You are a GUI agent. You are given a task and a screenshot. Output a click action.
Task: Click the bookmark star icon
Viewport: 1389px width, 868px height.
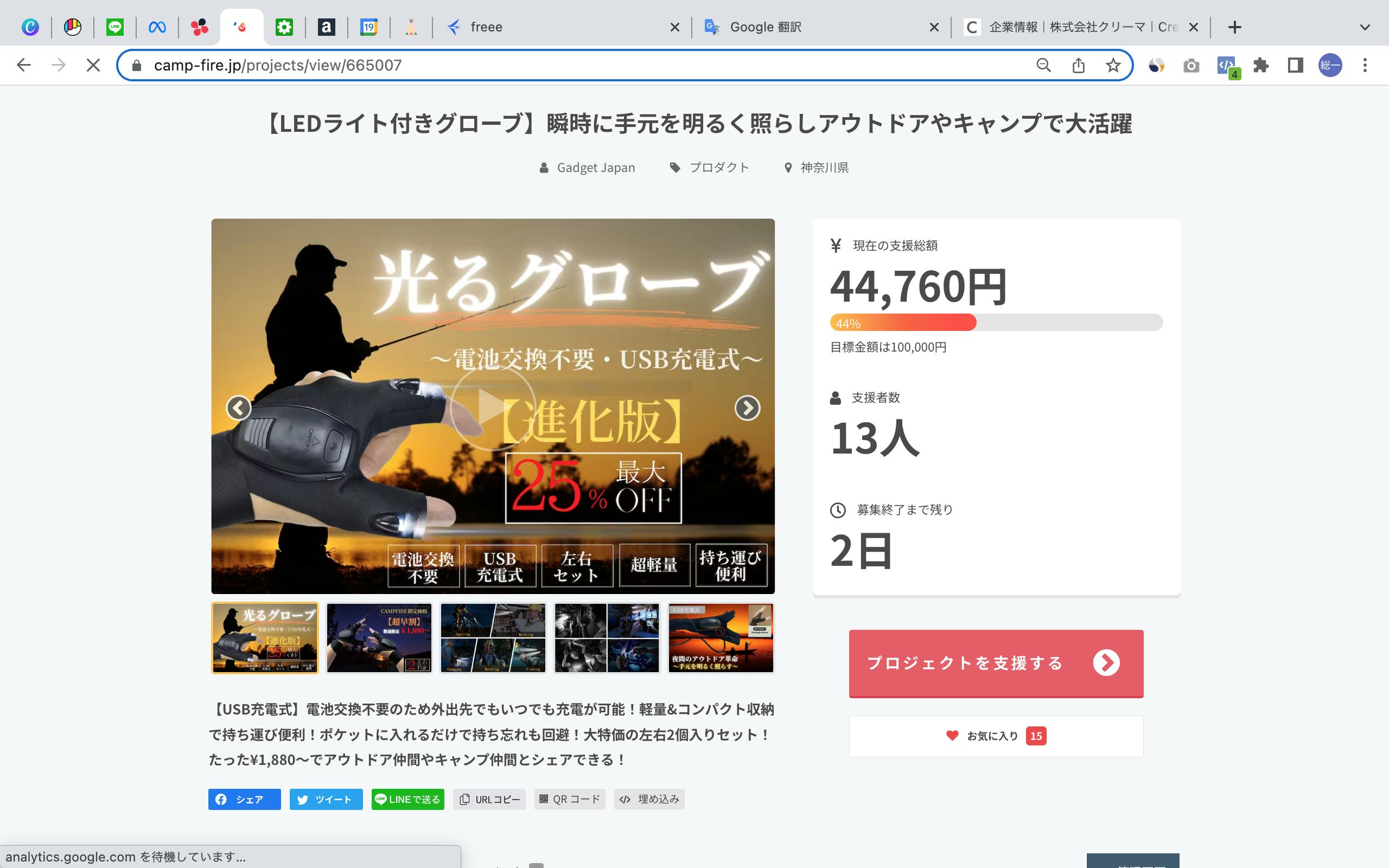(x=1113, y=66)
